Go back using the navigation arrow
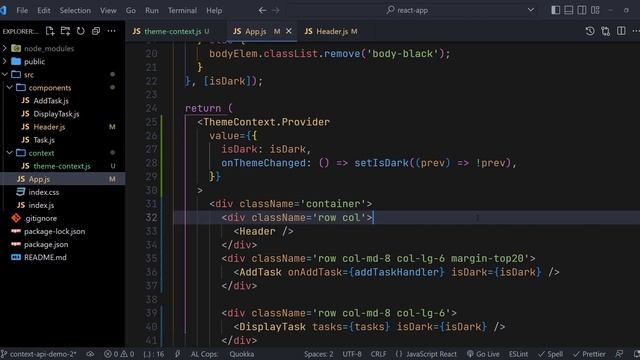 tap(262, 10)
